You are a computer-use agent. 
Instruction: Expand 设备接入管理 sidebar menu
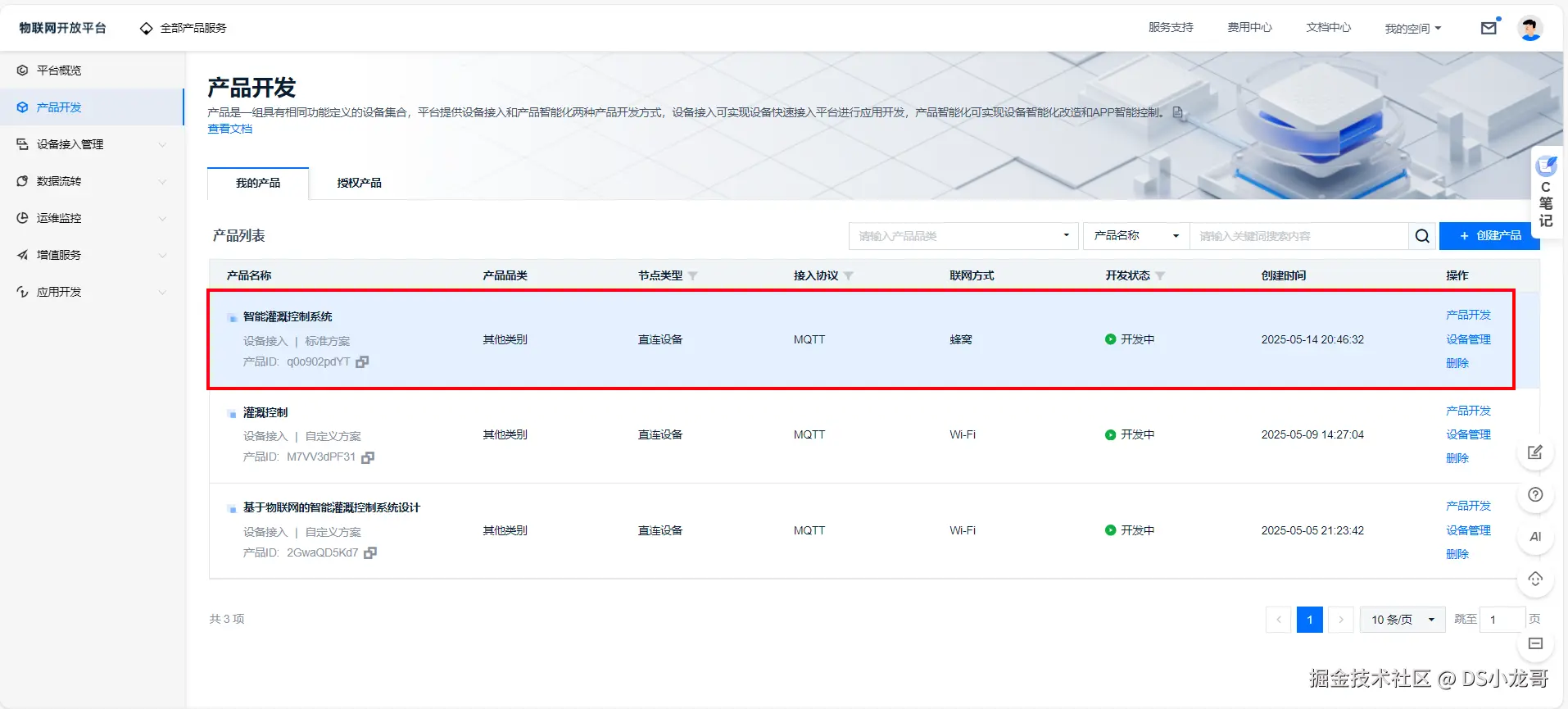[x=92, y=144]
